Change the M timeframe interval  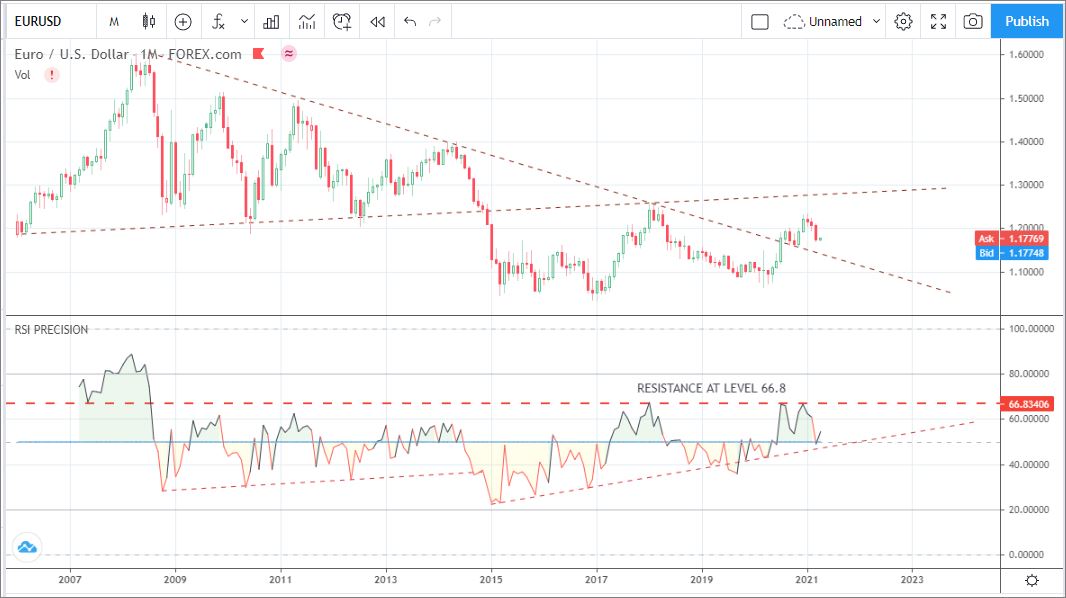tap(114, 21)
